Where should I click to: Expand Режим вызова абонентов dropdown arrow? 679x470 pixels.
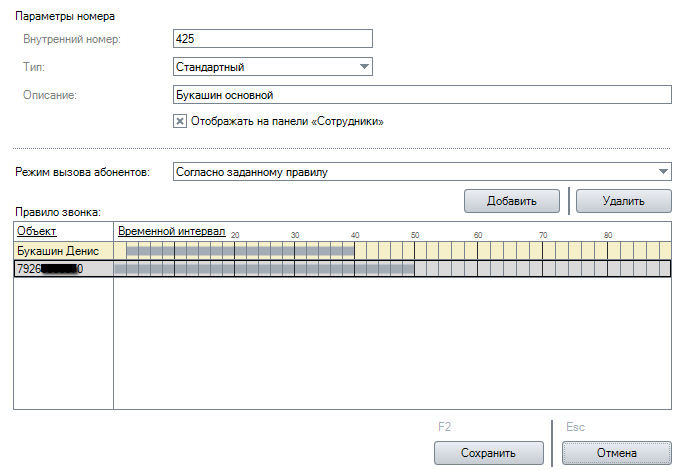pos(663,172)
